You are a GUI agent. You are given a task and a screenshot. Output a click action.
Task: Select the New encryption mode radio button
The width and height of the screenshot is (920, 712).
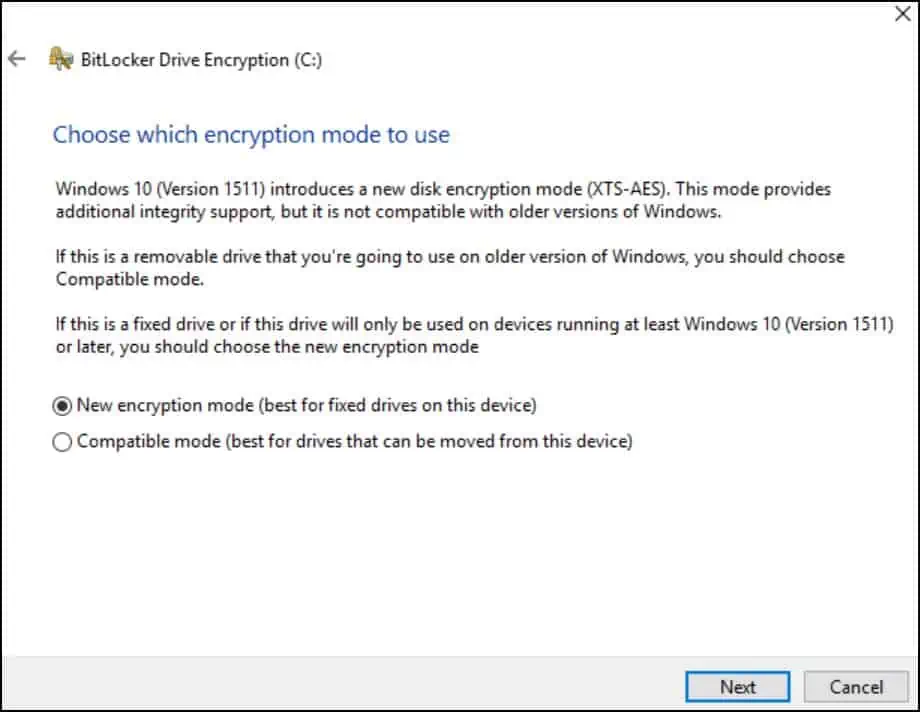coord(62,406)
